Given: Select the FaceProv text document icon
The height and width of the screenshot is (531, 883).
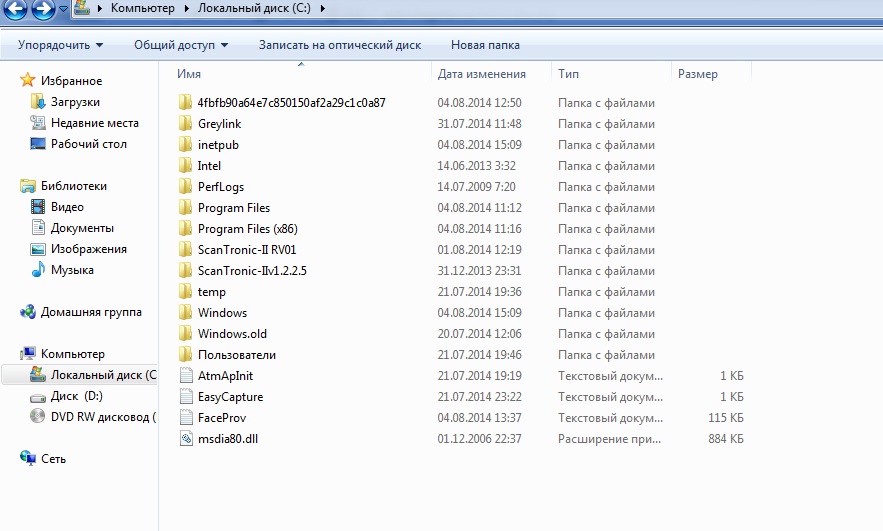Looking at the screenshot, I should pos(185,418).
